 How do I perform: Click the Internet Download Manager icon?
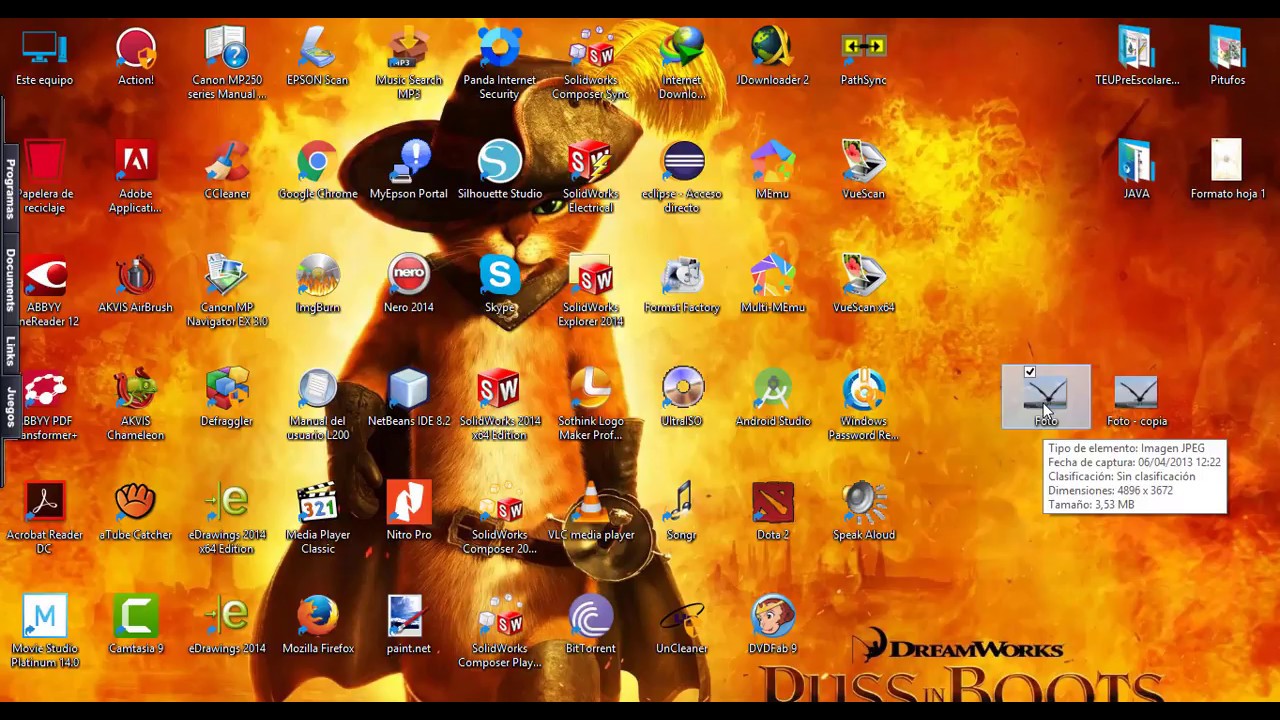682,48
